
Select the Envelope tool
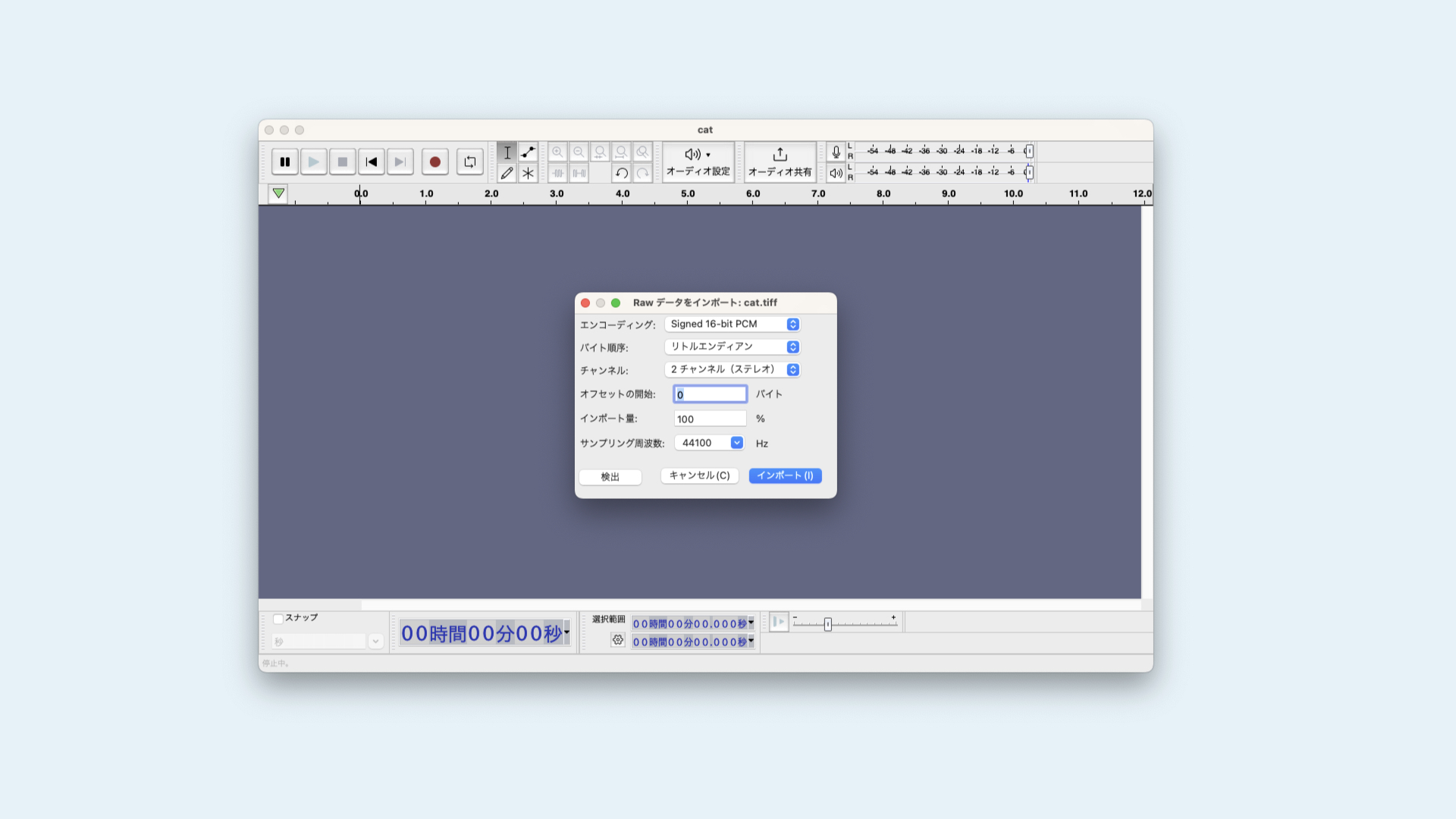(528, 152)
